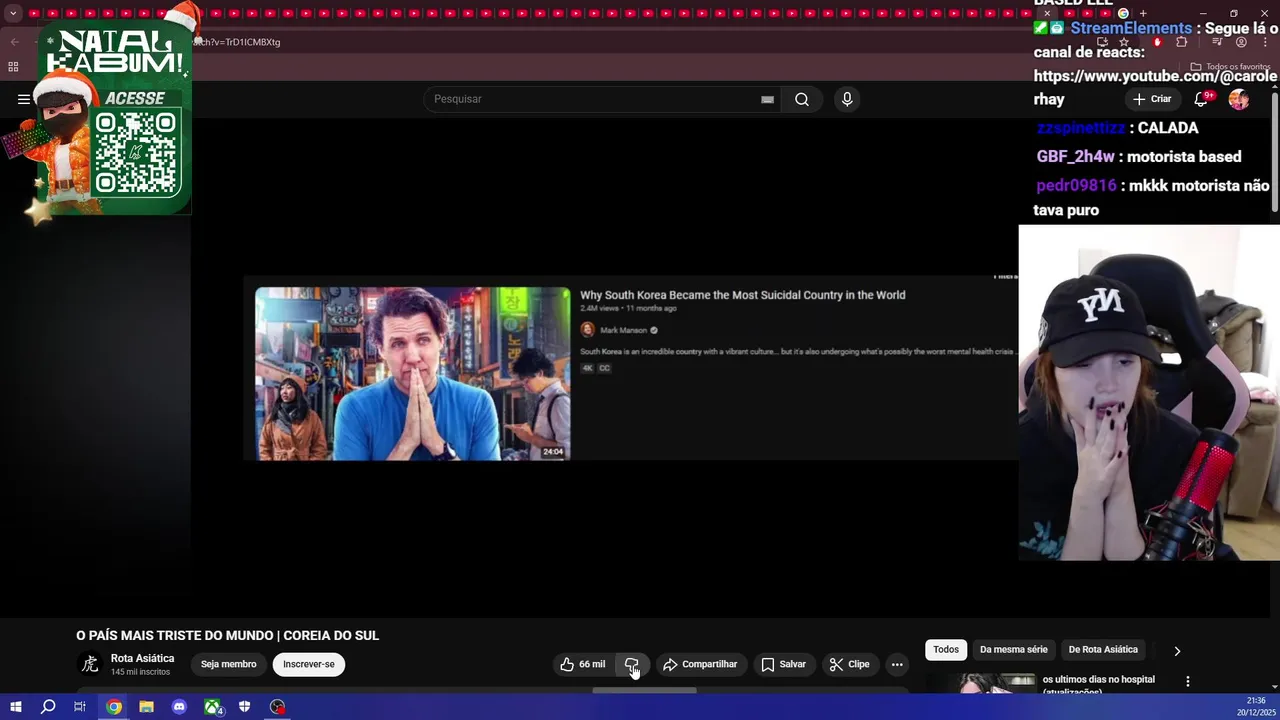
Task: Dislike the video with thumbs-down
Action: (632, 664)
